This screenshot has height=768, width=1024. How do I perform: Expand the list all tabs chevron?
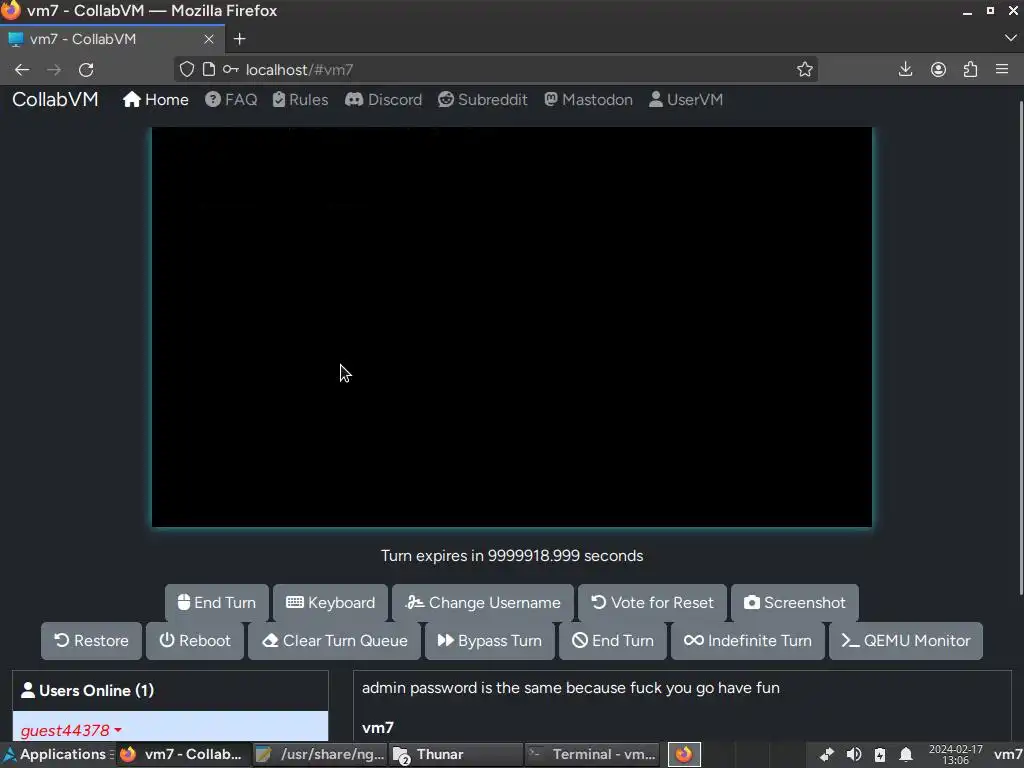[1010, 39]
